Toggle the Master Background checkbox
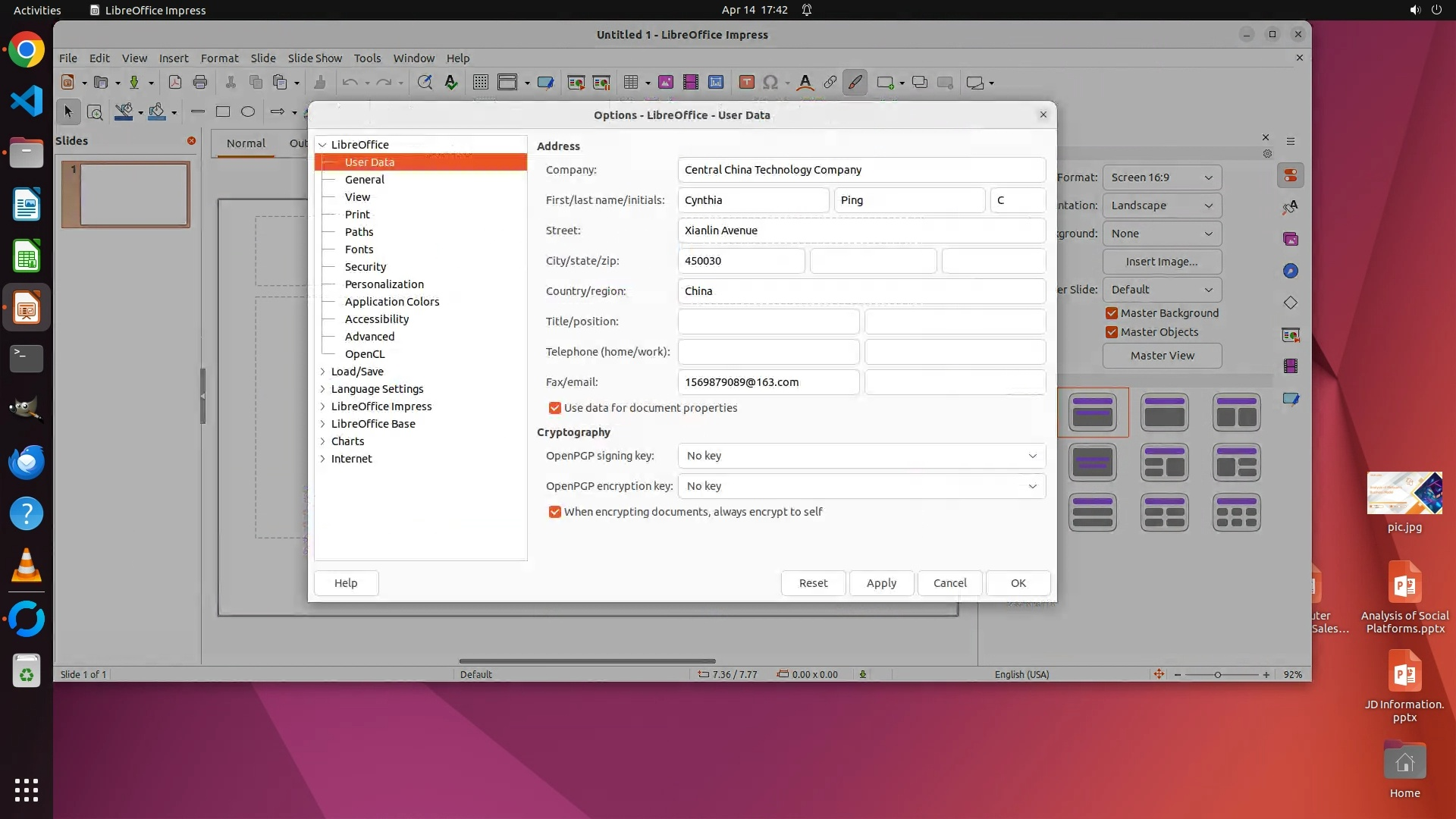This screenshot has height=819, width=1456. tap(1112, 313)
